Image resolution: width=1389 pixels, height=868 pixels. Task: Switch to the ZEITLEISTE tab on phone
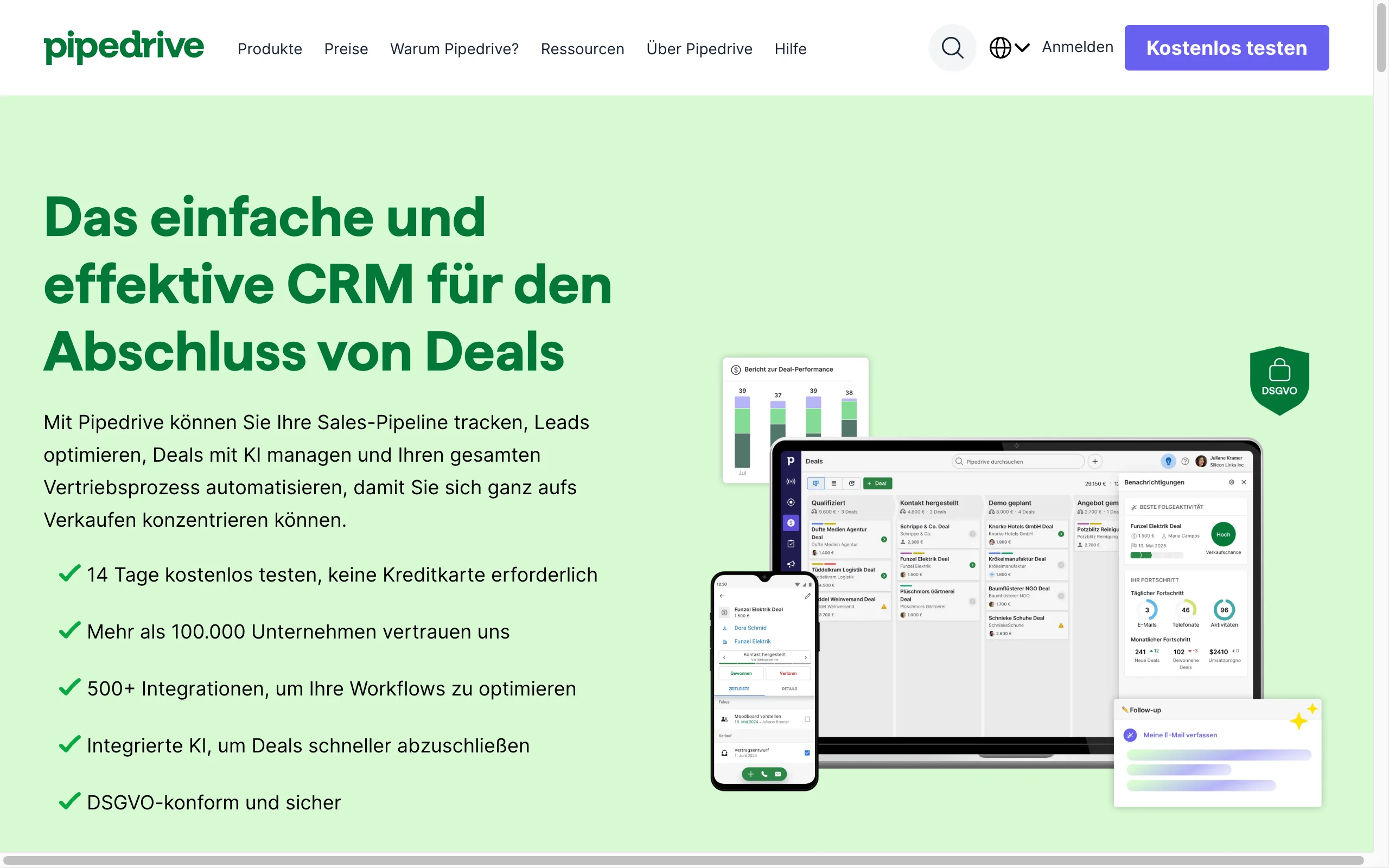tap(738, 688)
